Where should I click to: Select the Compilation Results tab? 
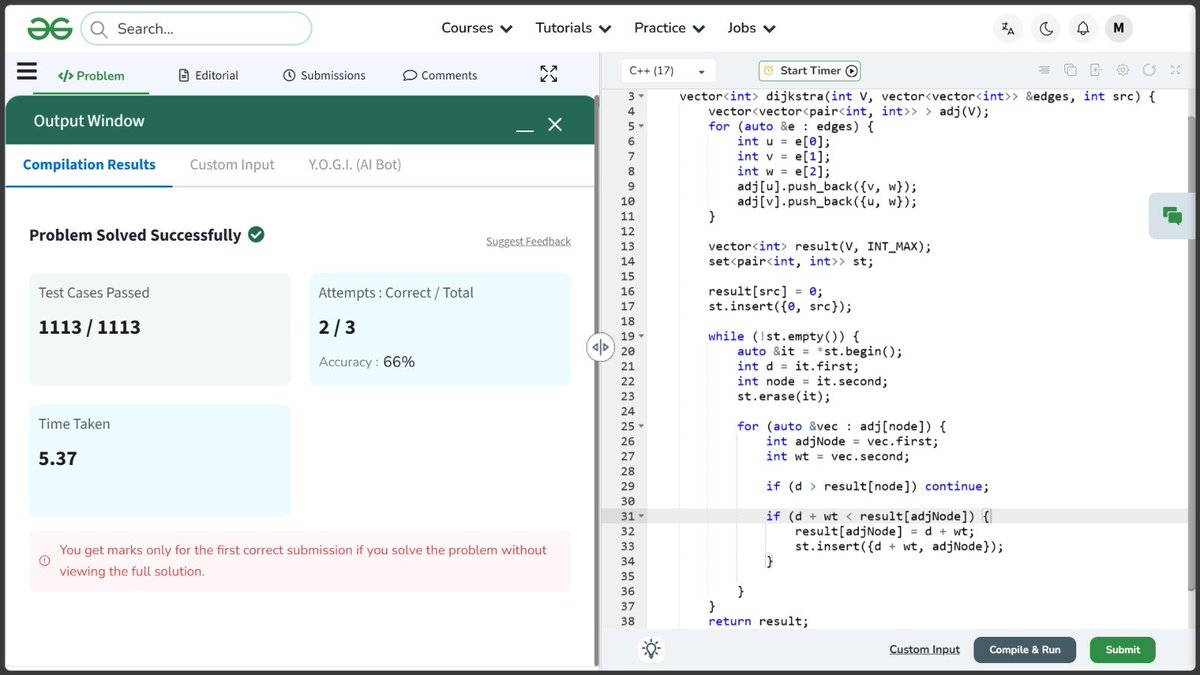click(89, 164)
